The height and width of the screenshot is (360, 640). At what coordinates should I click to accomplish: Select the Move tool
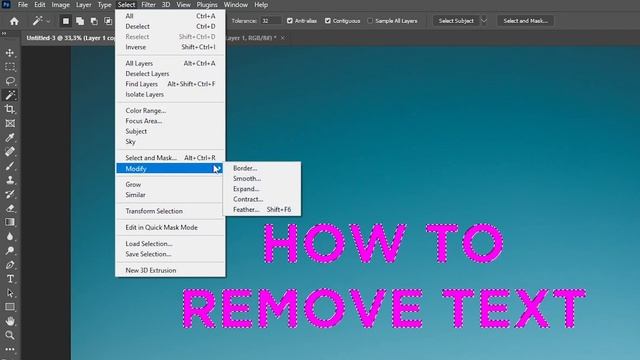(10, 53)
